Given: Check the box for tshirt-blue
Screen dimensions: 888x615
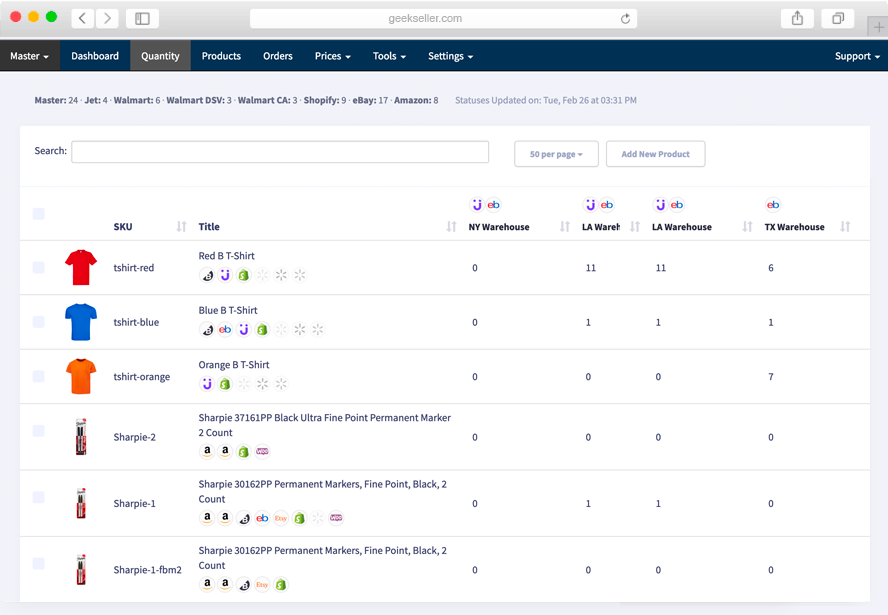Looking at the screenshot, I should coord(39,322).
